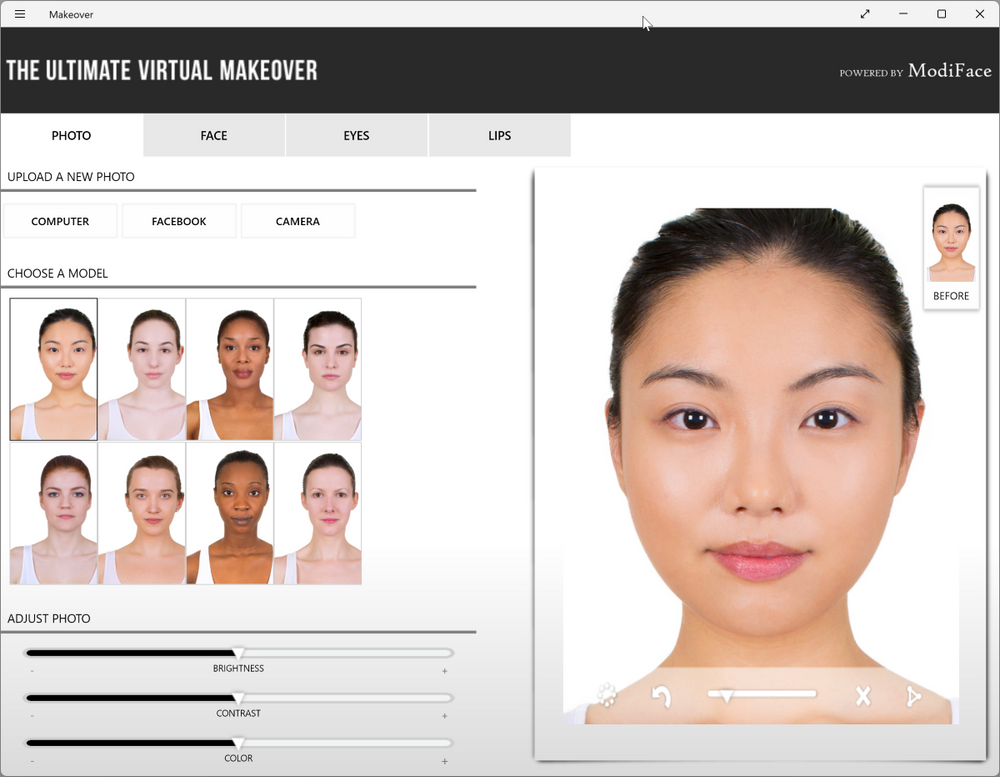
Task: Click the X clear icon on photo
Action: coord(863,696)
